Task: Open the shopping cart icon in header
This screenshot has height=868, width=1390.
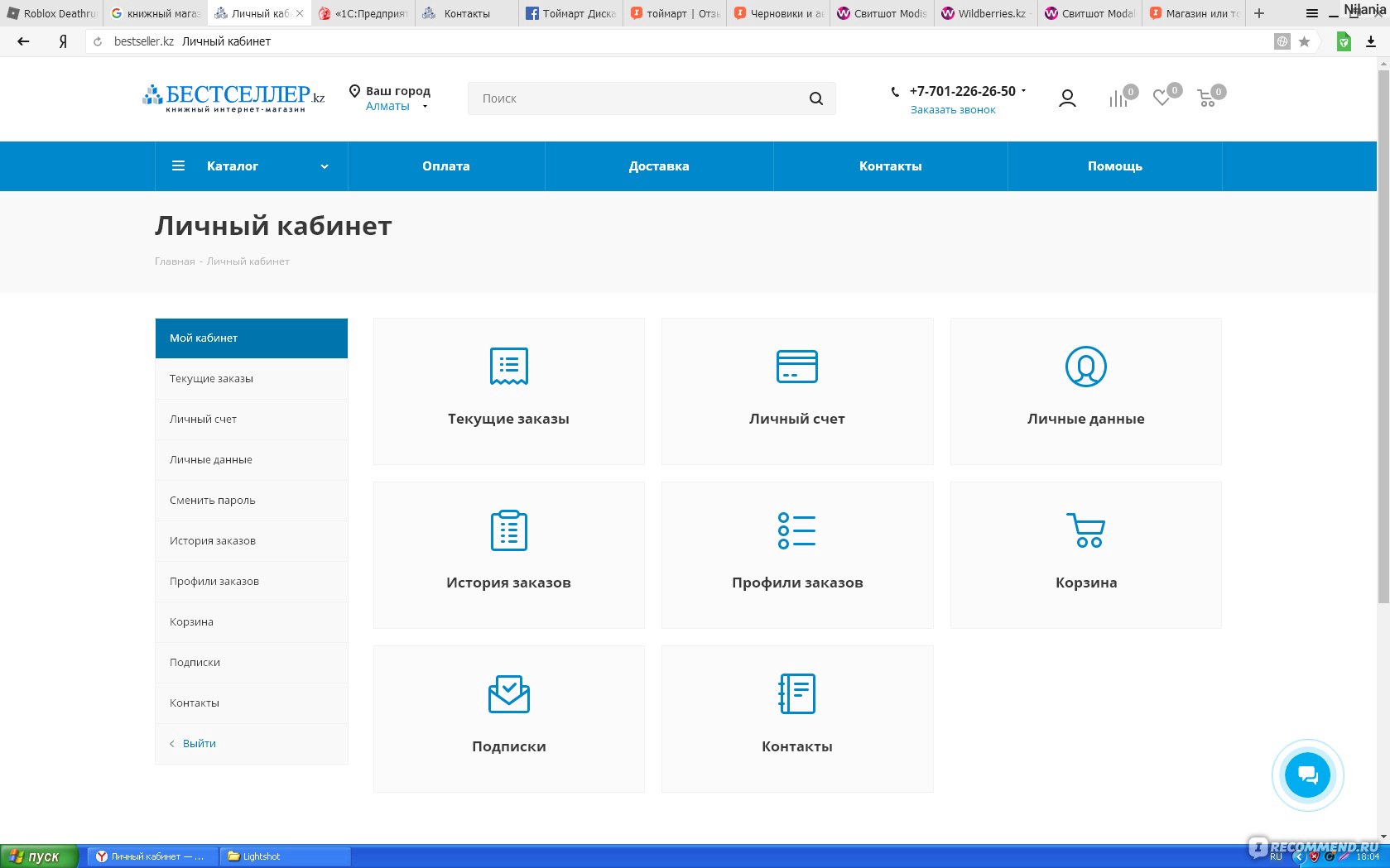Action: 1206,98
